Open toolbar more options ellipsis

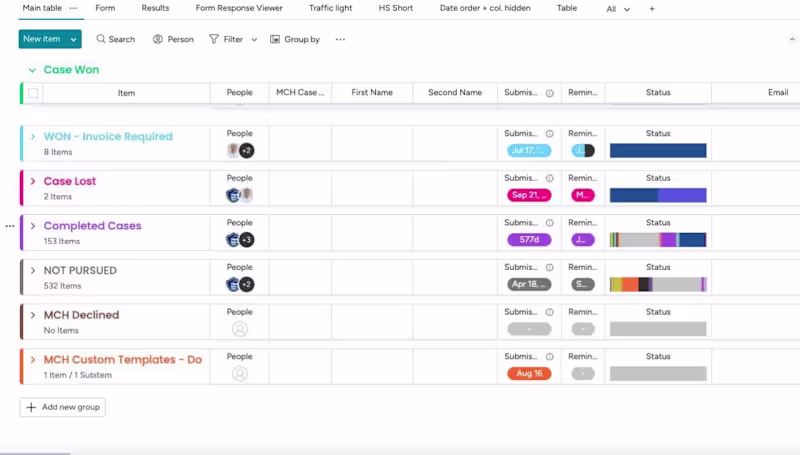(x=340, y=39)
